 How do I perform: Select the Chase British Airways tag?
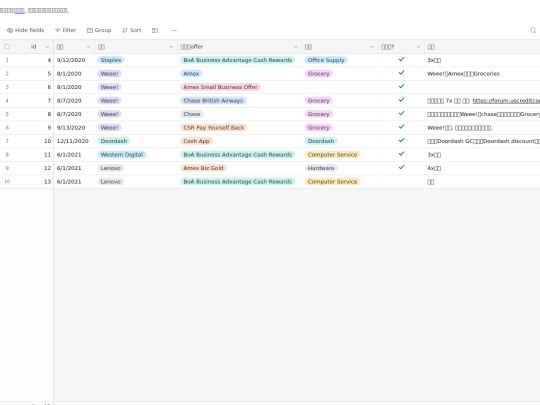(x=213, y=101)
